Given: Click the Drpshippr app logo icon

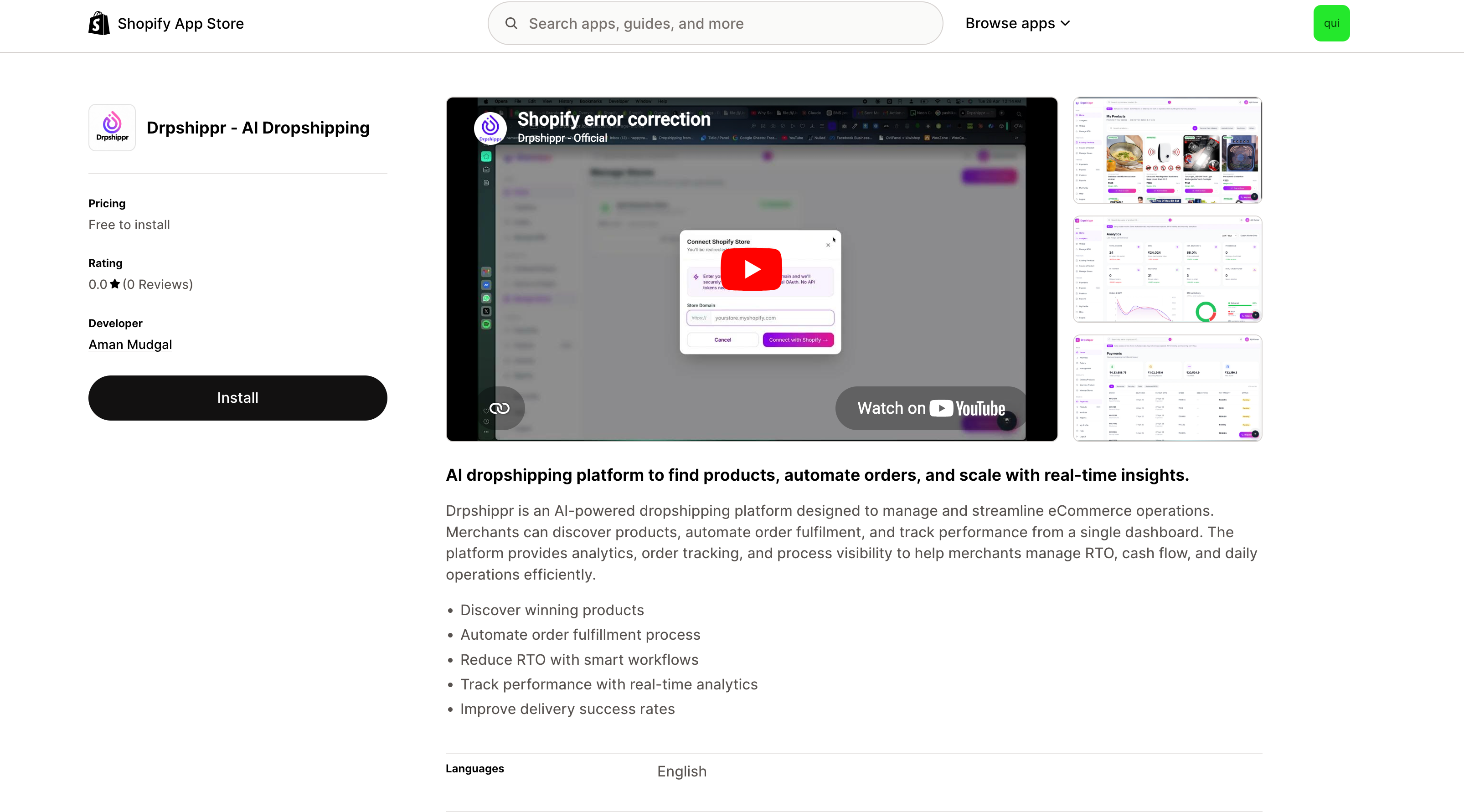Looking at the screenshot, I should 112,127.
